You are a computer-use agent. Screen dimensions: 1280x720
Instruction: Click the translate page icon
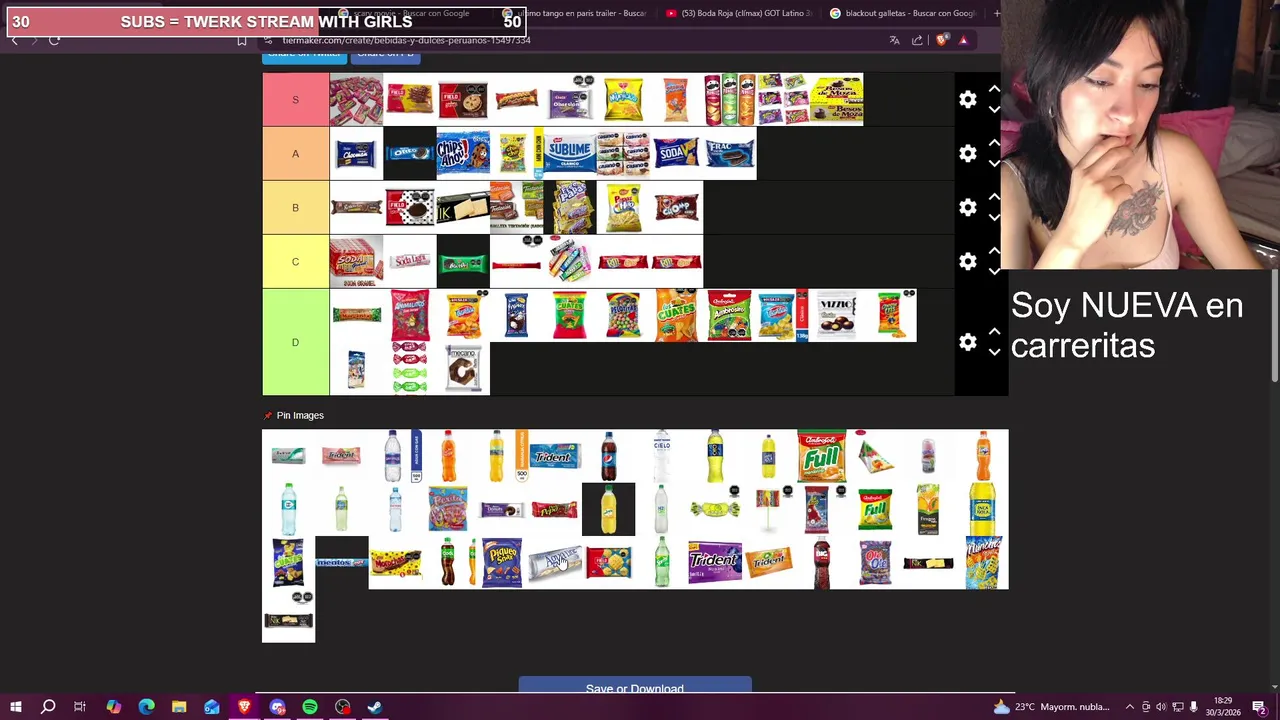[x=894, y=40]
